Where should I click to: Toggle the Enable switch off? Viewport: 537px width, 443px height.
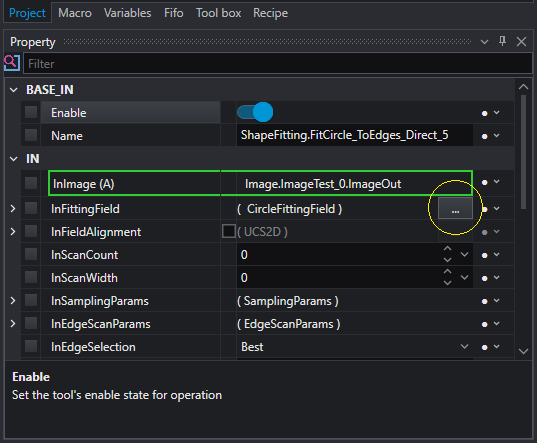[x=255, y=112]
